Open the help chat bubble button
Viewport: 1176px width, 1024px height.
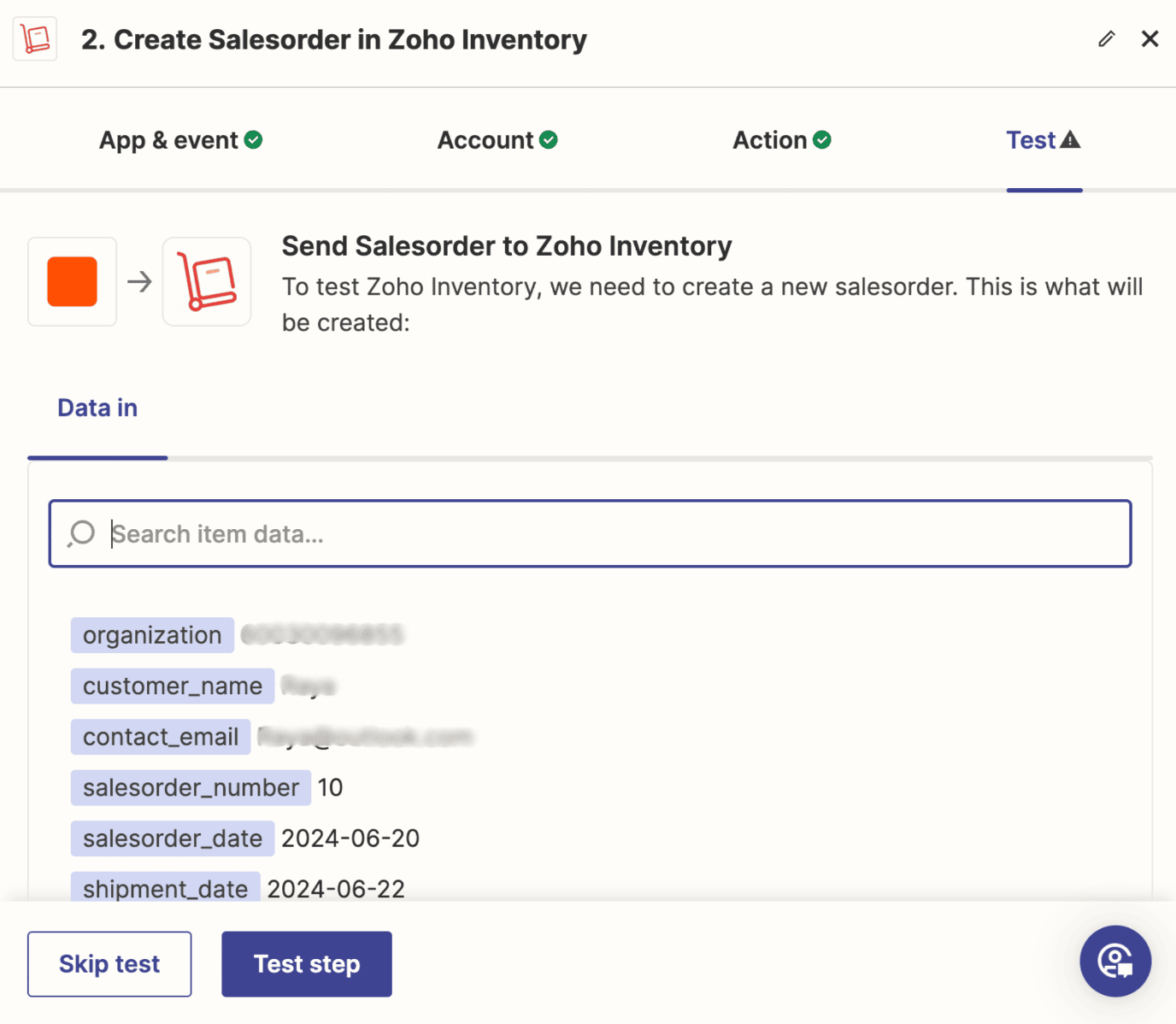point(1115,961)
